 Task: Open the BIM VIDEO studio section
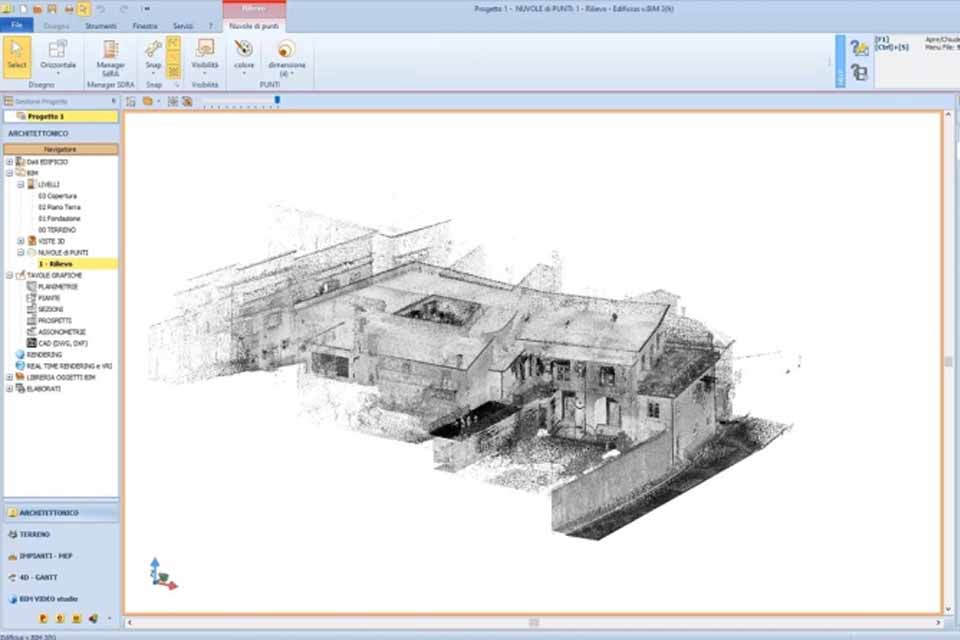(x=46, y=599)
